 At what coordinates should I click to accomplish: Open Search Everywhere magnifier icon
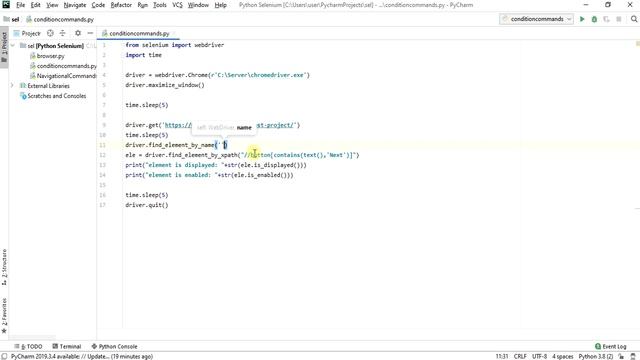point(634,19)
